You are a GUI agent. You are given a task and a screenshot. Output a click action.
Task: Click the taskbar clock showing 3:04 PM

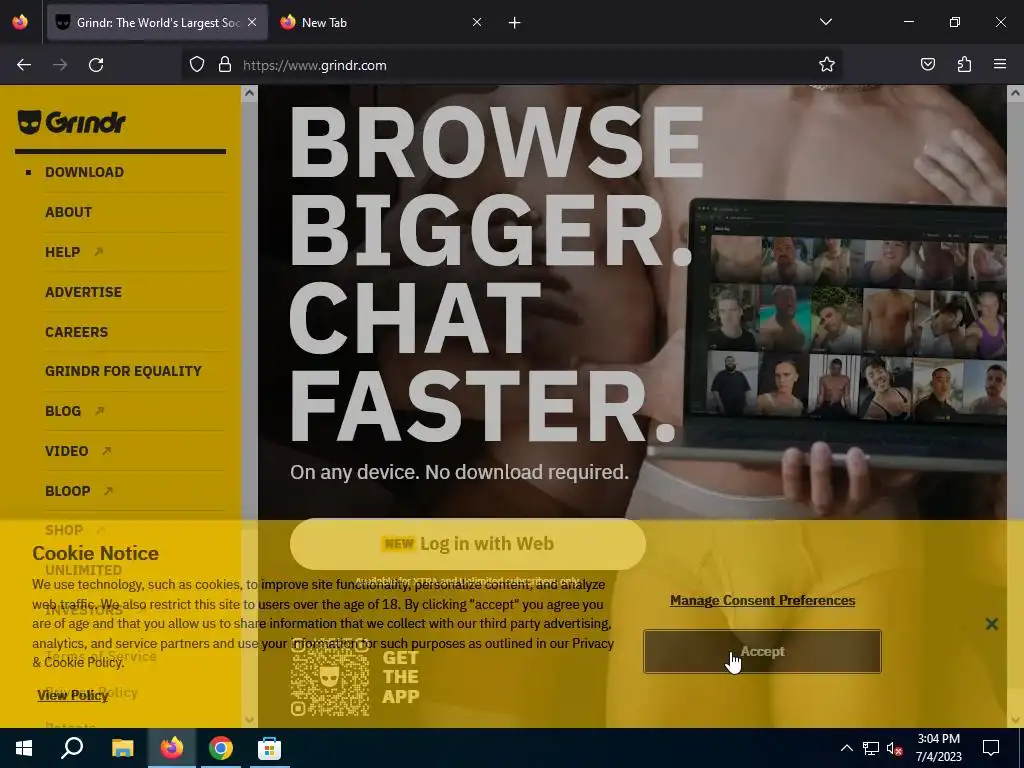(938, 748)
